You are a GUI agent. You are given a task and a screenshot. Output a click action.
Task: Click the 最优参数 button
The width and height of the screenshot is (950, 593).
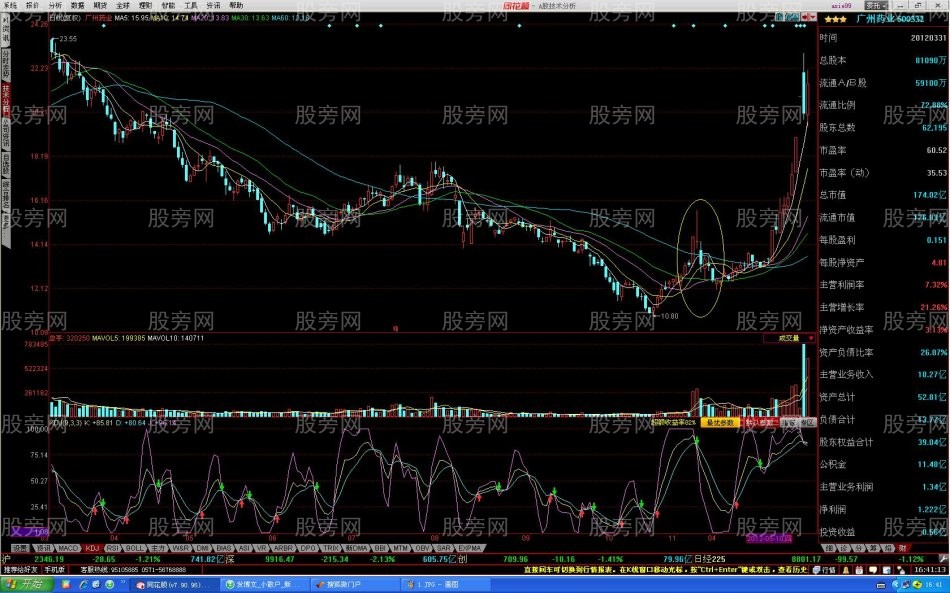point(719,422)
